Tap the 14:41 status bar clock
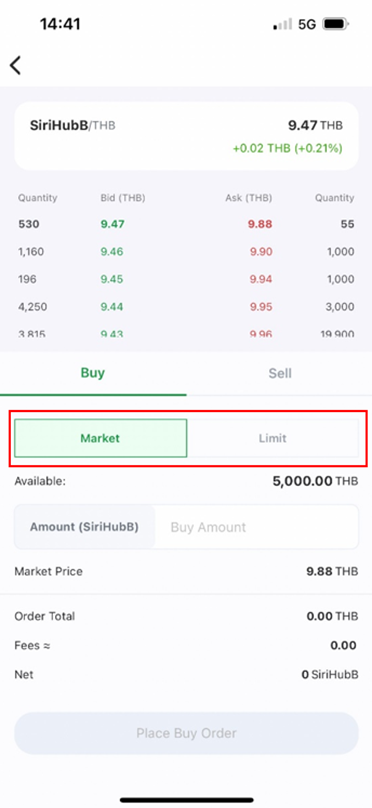This screenshot has width=372, height=808. click(62, 24)
